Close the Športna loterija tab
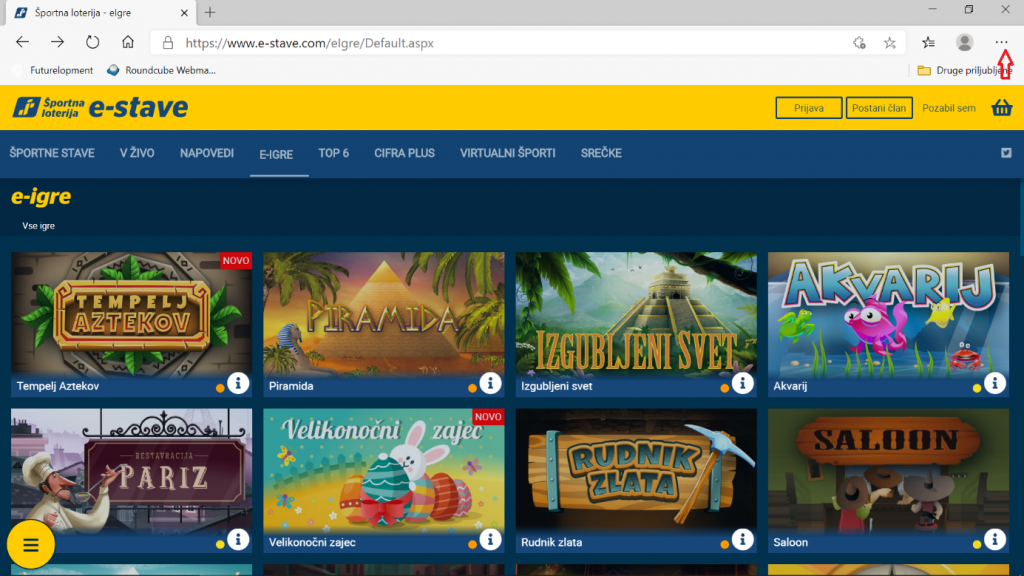Screen dimensions: 1024x576 [184, 12]
